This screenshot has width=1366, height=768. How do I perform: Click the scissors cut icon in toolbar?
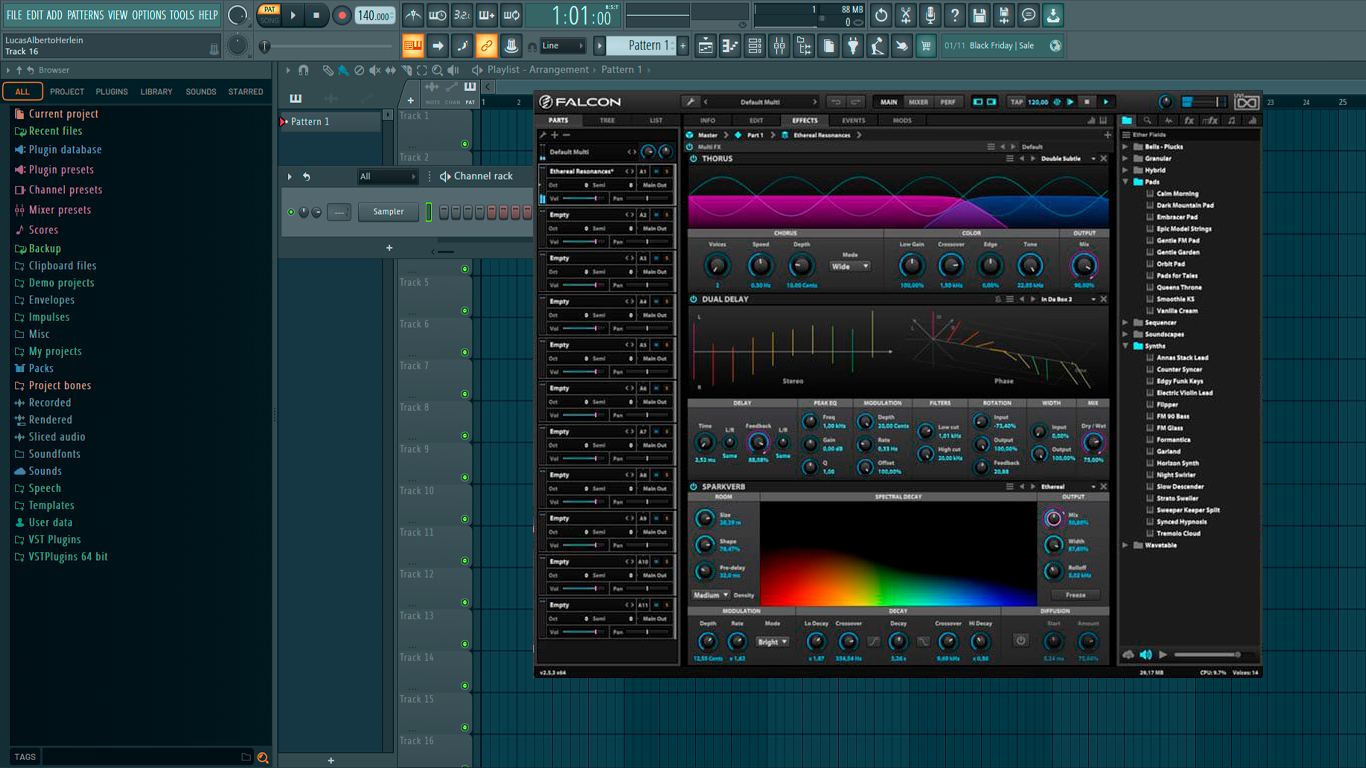(x=906, y=15)
